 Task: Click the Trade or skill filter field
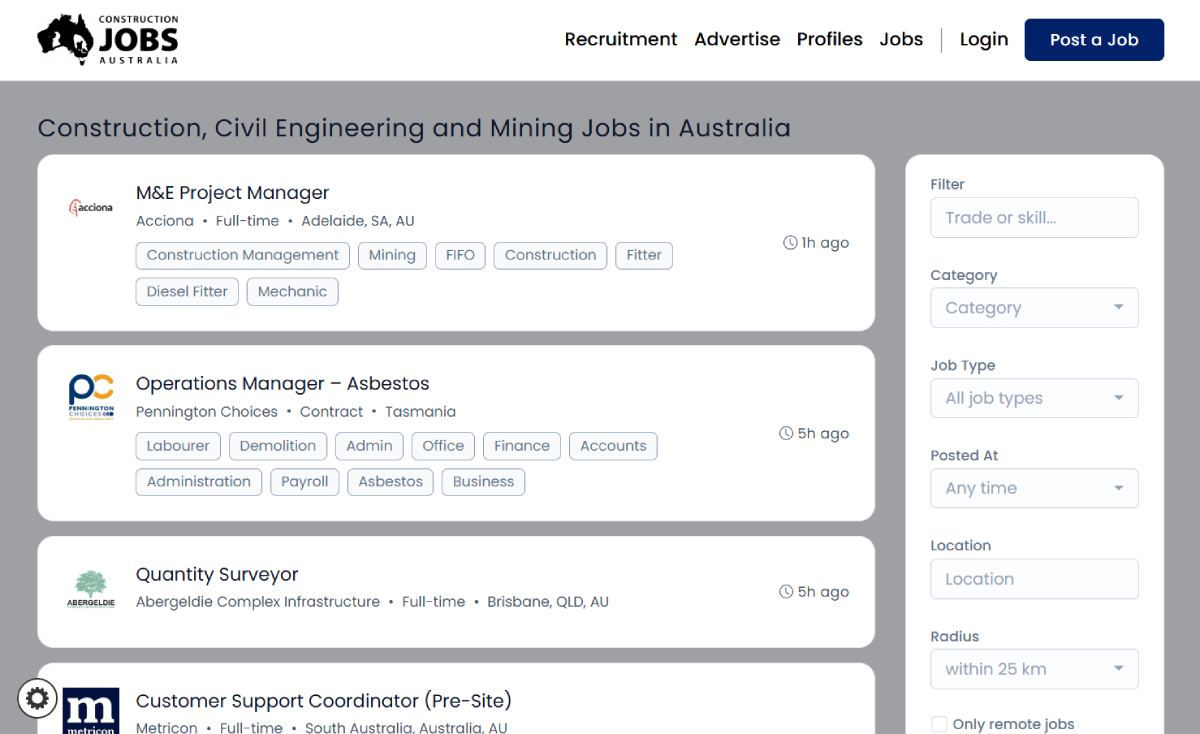click(x=1034, y=217)
